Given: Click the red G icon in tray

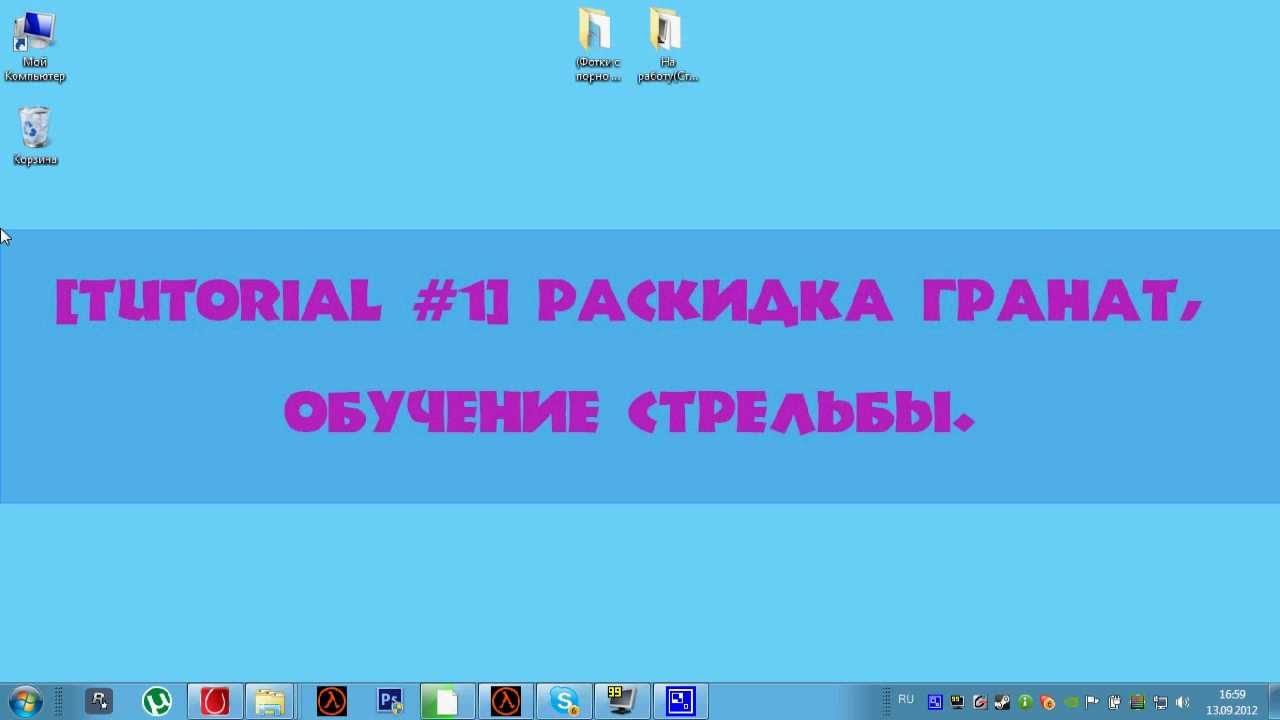Looking at the screenshot, I should click(980, 702).
